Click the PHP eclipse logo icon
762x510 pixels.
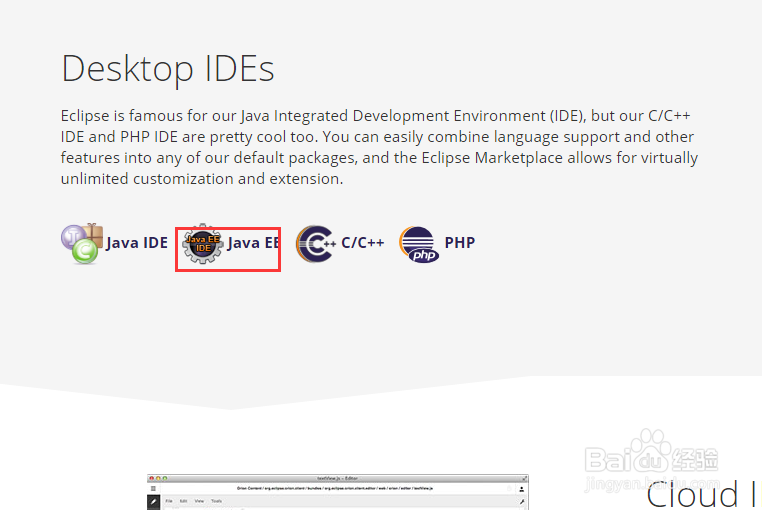coord(419,244)
